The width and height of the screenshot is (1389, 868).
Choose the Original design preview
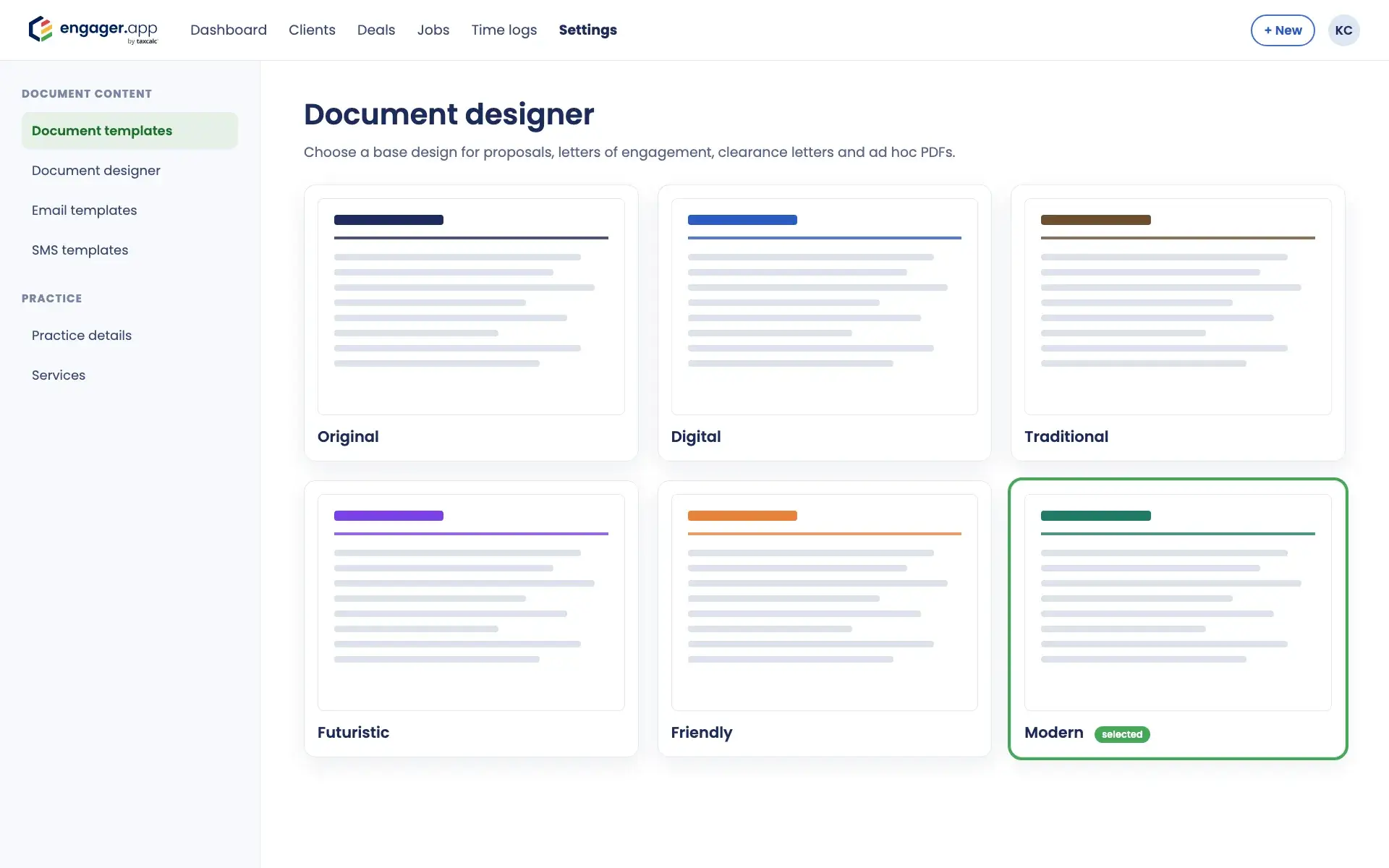coord(471,307)
